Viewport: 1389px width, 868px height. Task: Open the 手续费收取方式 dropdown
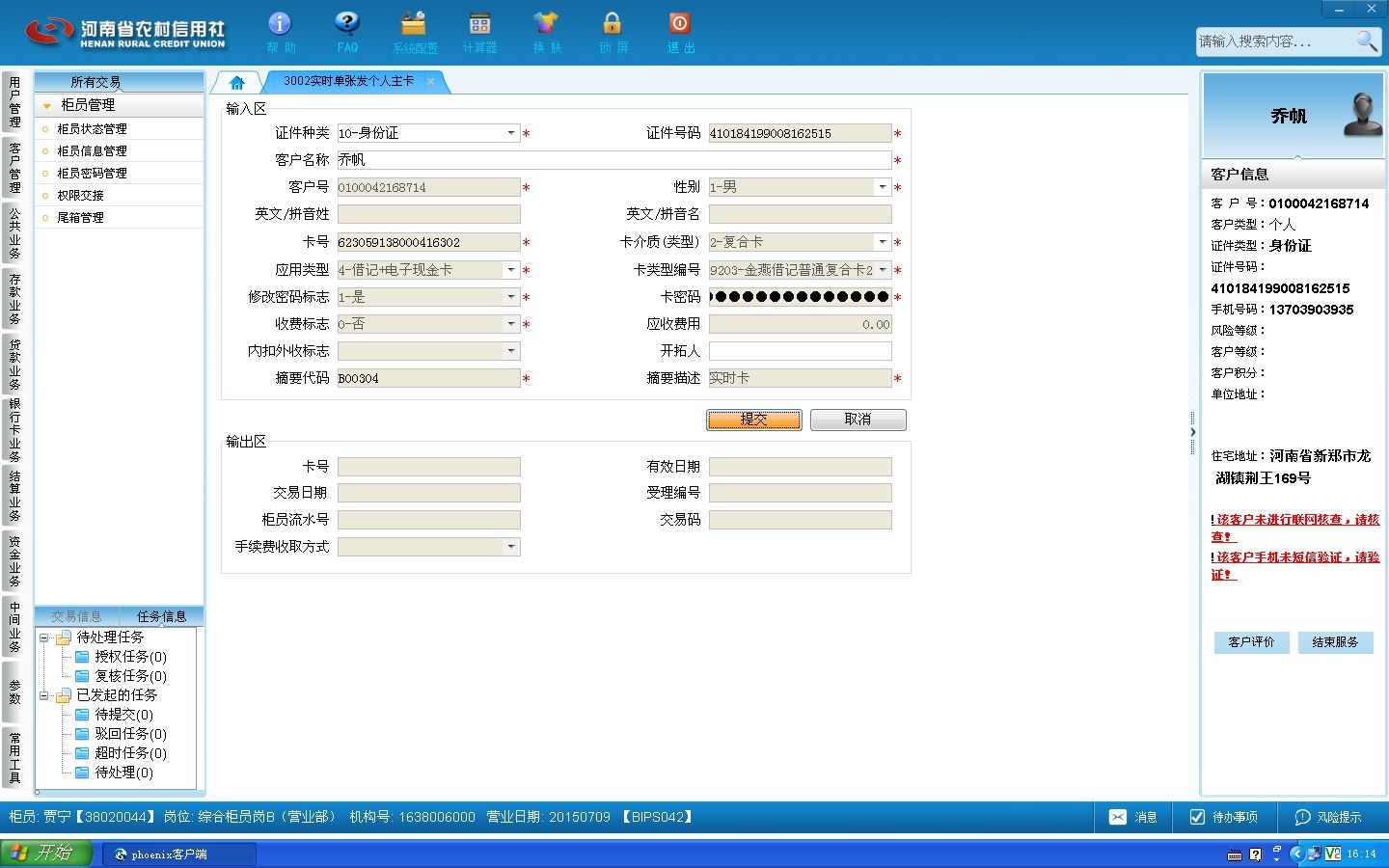pyautogui.click(x=511, y=547)
